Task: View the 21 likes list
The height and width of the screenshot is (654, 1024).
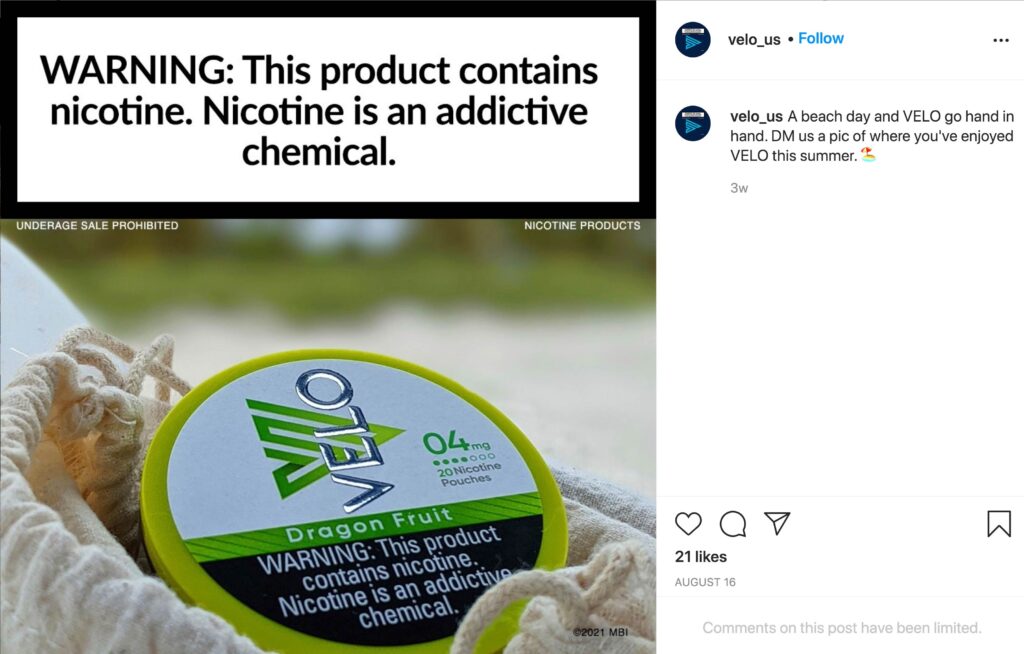Action: (701, 557)
